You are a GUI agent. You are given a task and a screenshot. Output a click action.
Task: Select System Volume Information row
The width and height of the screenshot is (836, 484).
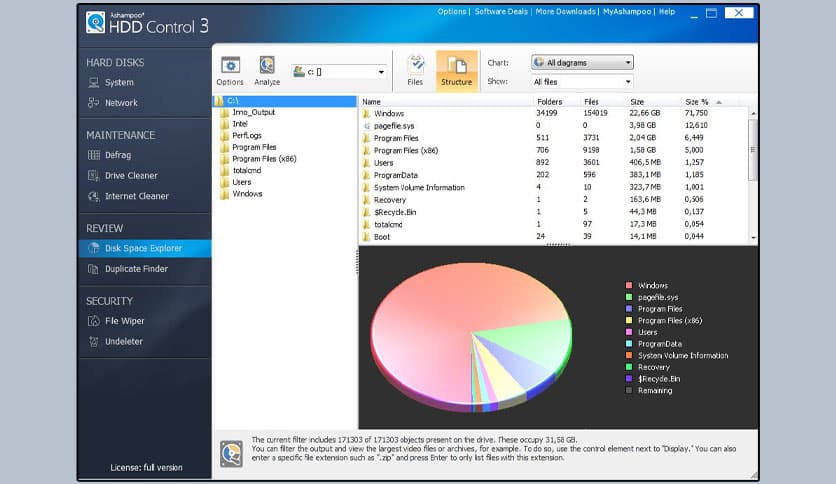tap(554, 187)
